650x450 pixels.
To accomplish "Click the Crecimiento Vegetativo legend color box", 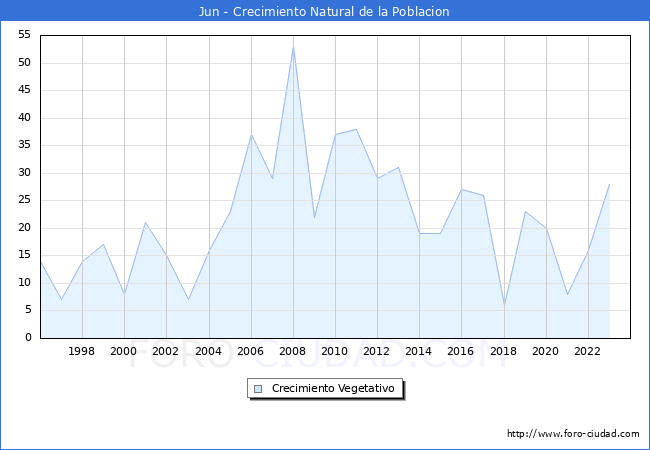I will (x=258, y=389).
